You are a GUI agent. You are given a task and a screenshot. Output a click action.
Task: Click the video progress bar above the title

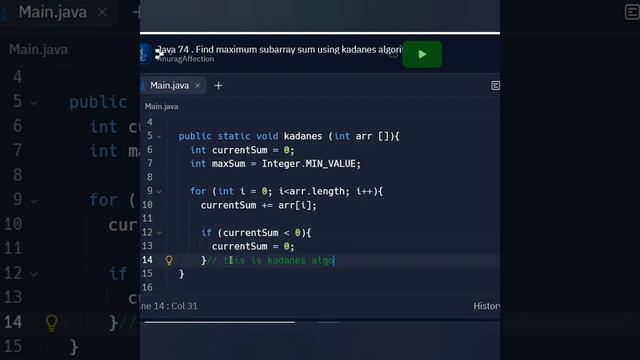tap(320, 33)
